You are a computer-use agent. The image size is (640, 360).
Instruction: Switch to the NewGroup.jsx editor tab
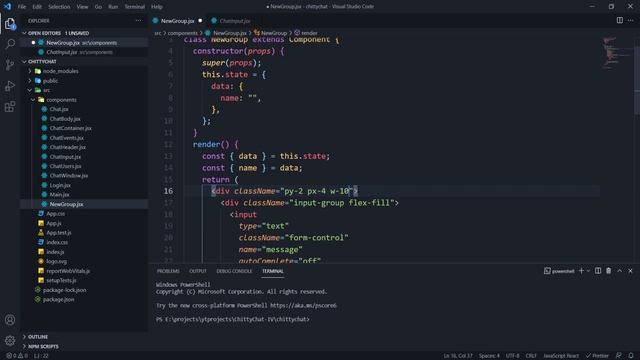(178, 21)
